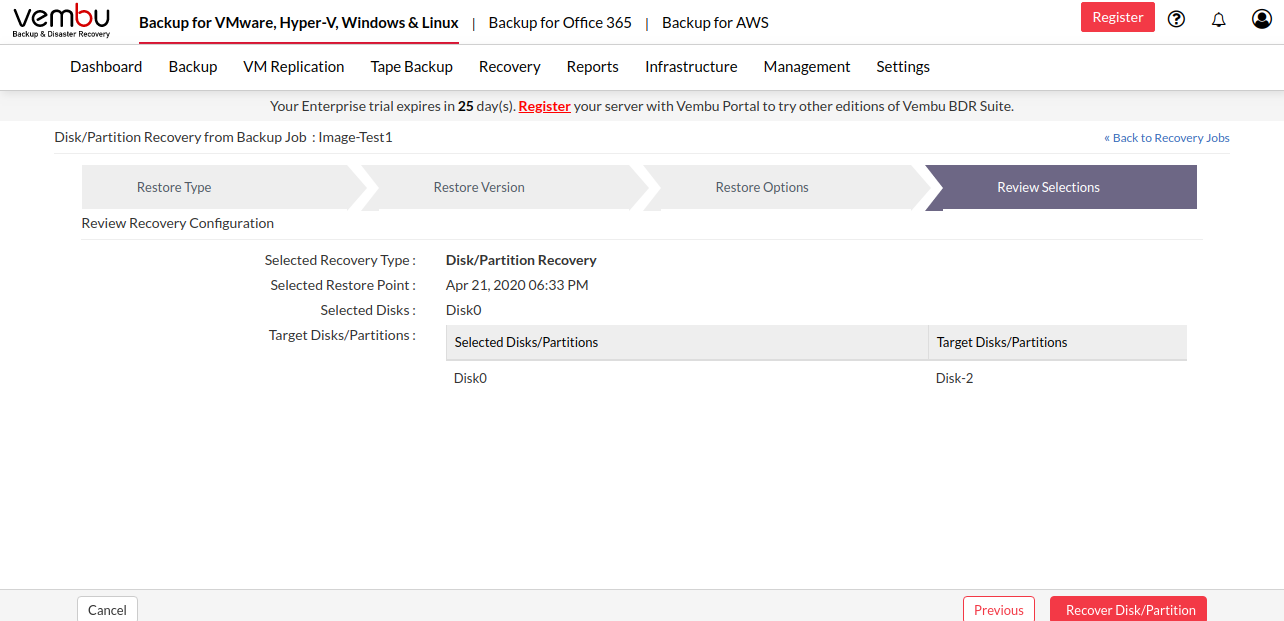Click the red Register button
Image resolution: width=1284 pixels, height=621 pixels.
pyautogui.click(x=1118, y=17)
